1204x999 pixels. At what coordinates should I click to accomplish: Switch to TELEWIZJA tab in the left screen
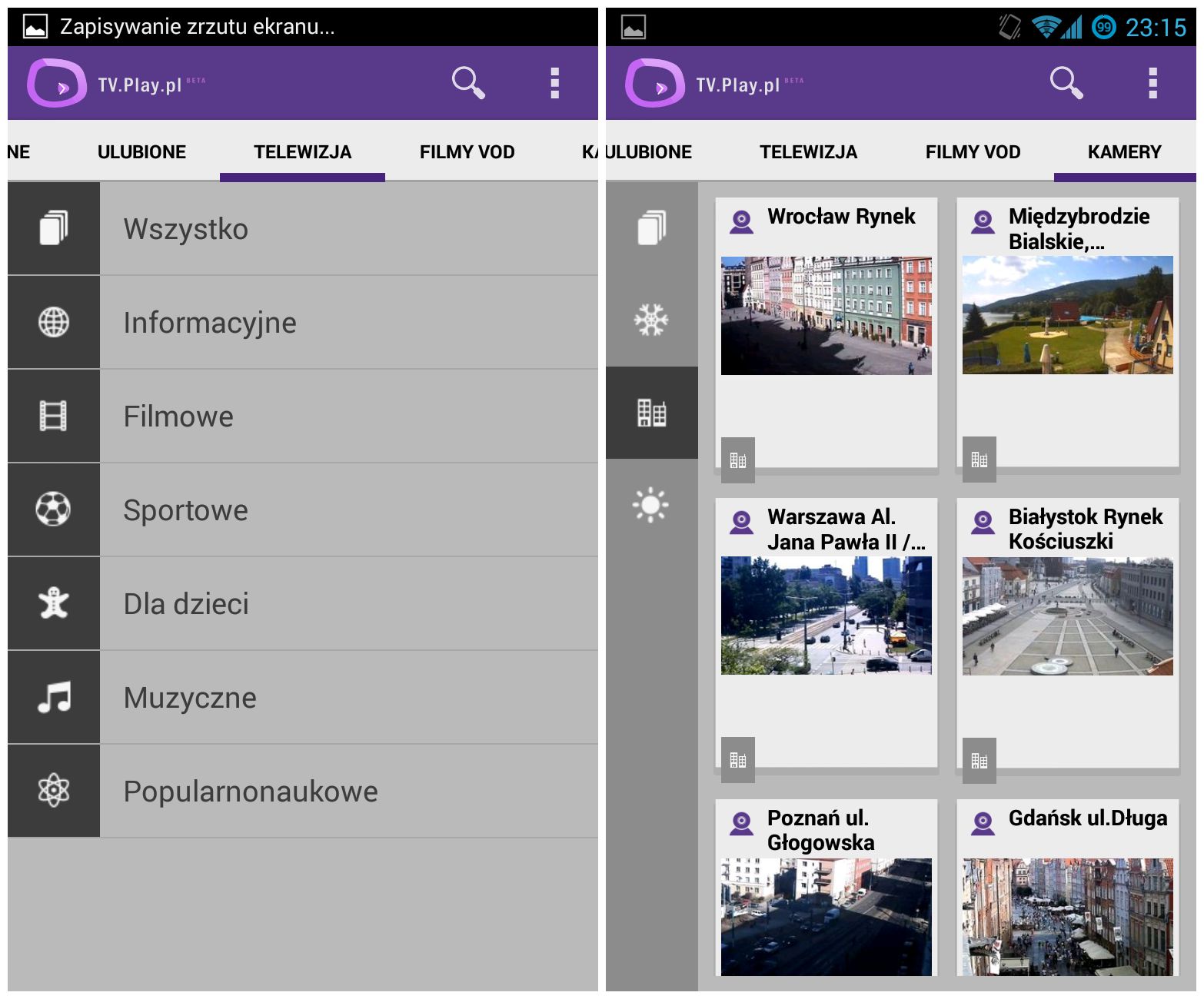302,151
